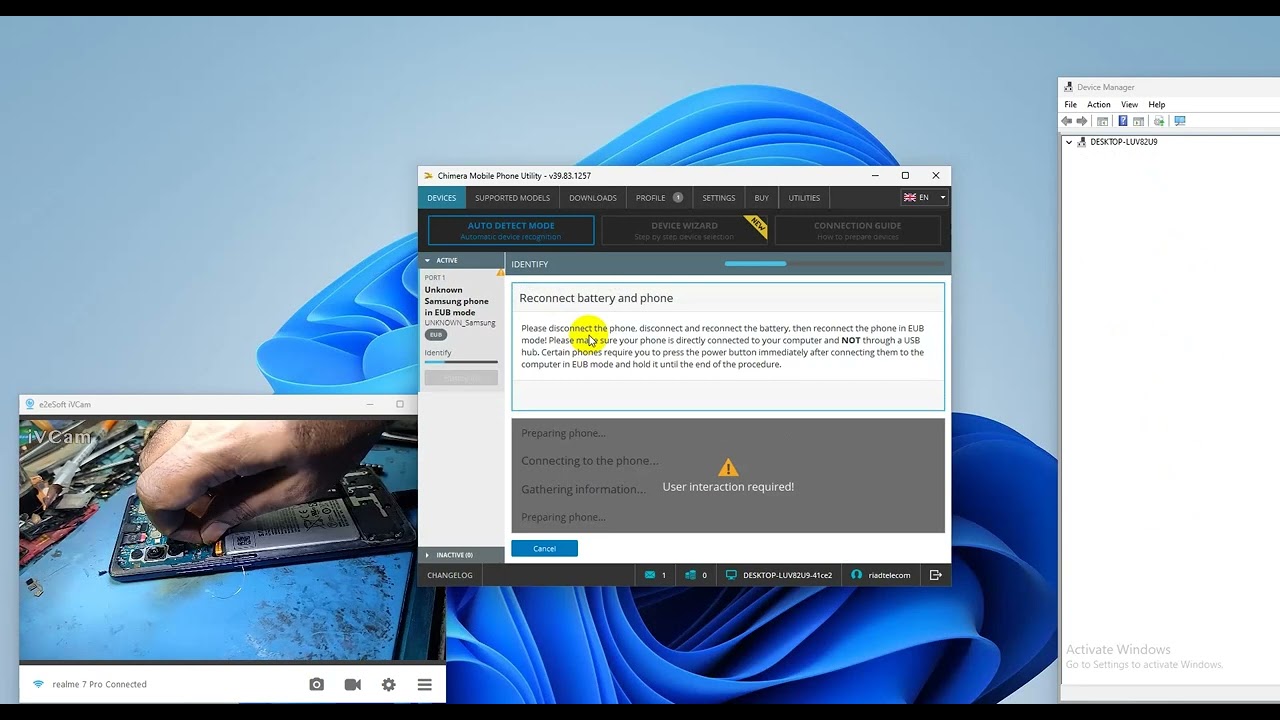Open the Devices tab in Chimera
Image resolution: width=1280 pixels, height=720 pixels.
[x=441, y=198]
